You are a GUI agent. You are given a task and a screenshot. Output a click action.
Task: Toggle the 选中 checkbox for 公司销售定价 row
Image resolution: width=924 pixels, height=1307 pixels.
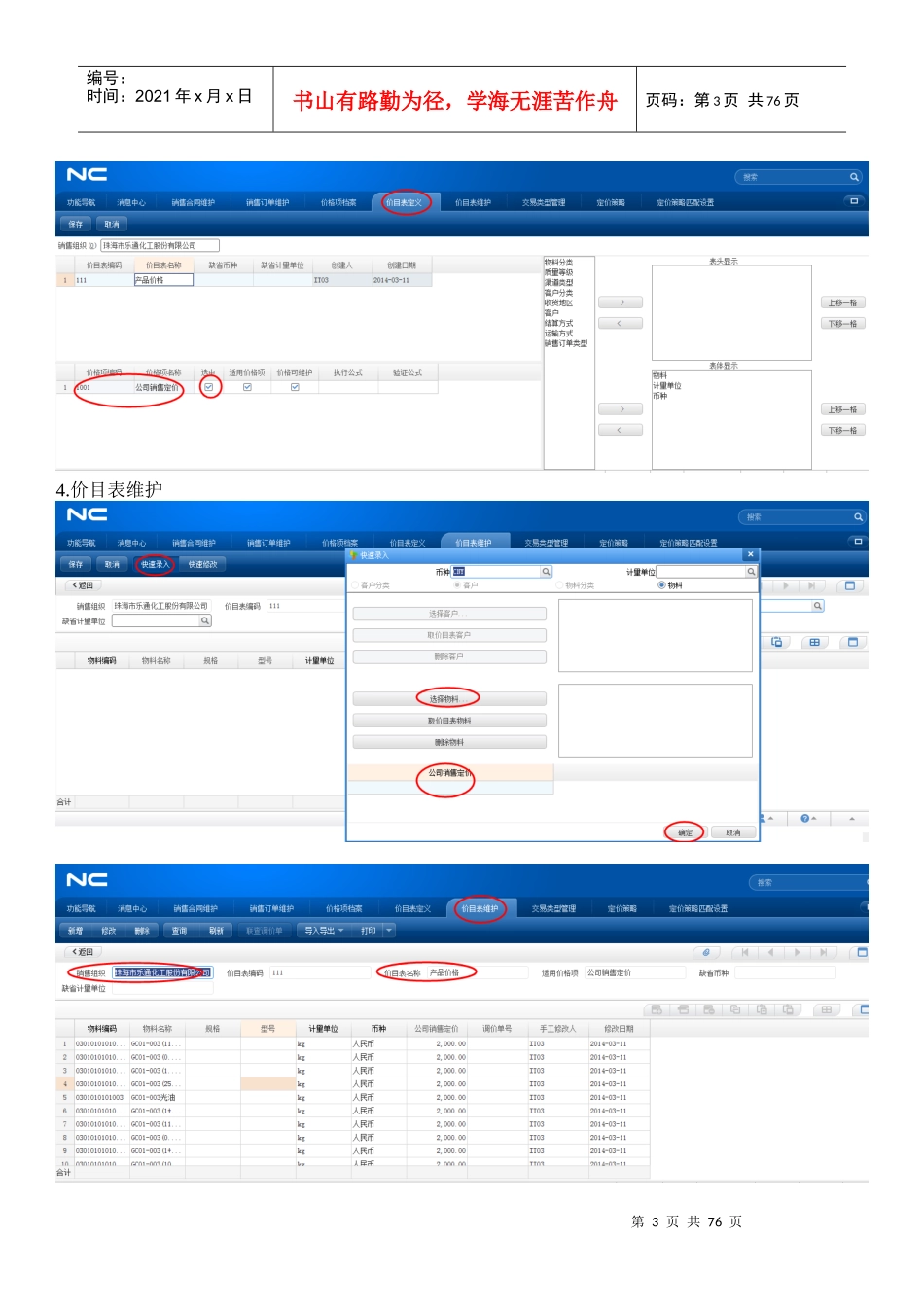click(208, 387)
